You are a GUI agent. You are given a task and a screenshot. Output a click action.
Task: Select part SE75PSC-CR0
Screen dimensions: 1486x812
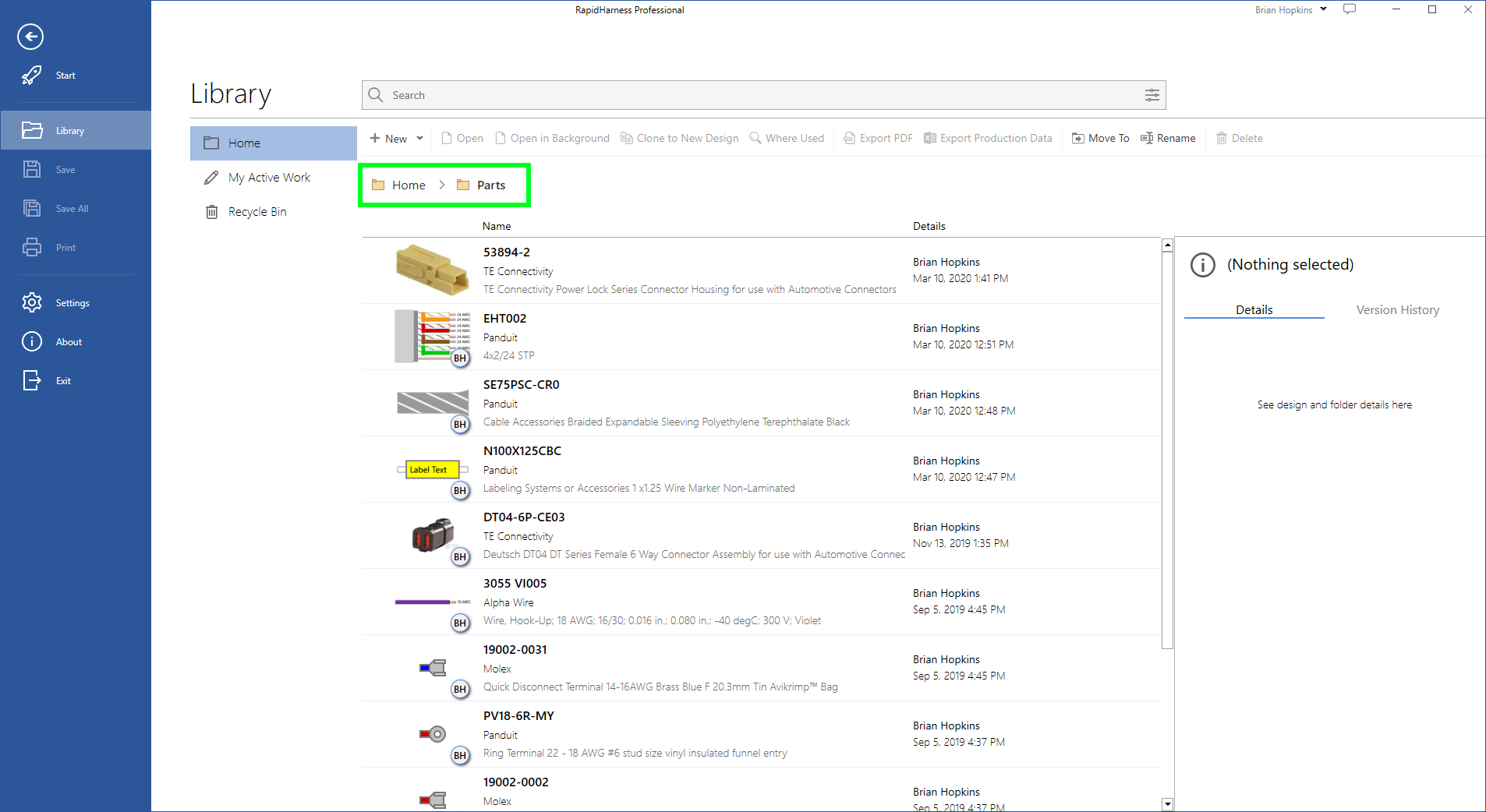pyautogui.click(x=761, y=403)
